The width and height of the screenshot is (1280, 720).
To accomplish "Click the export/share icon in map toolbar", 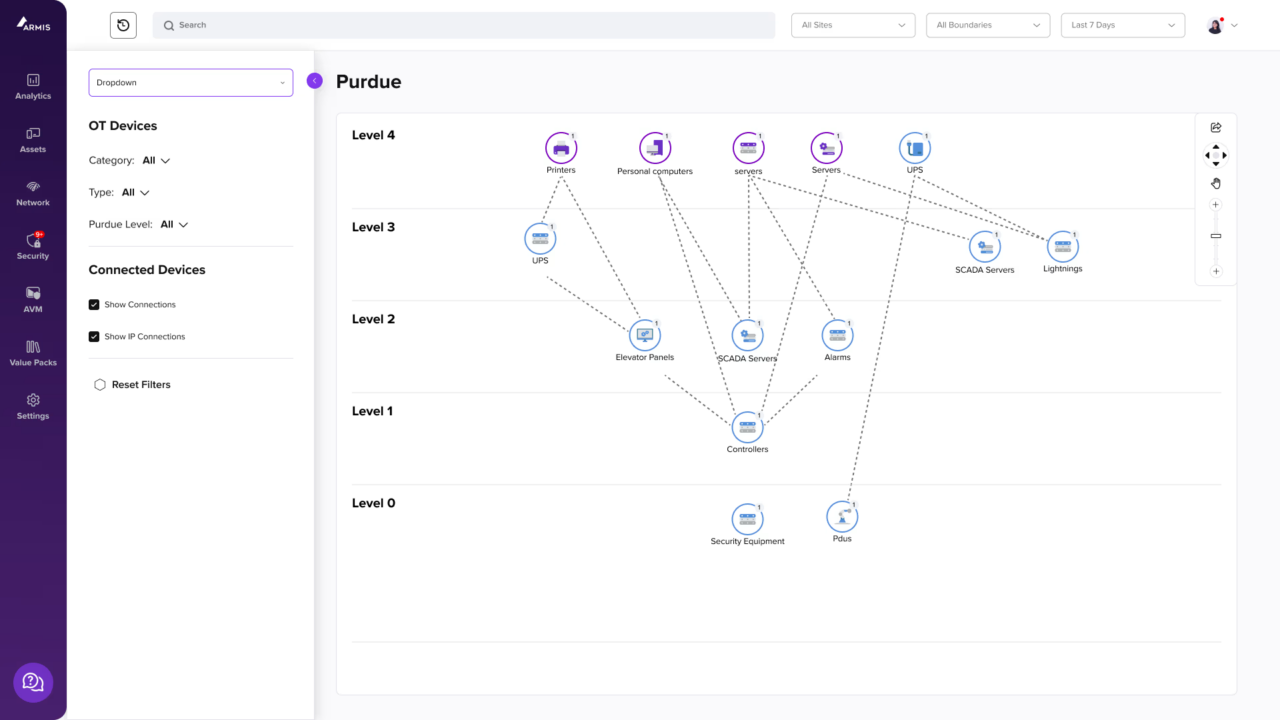I will [1216, 127].
